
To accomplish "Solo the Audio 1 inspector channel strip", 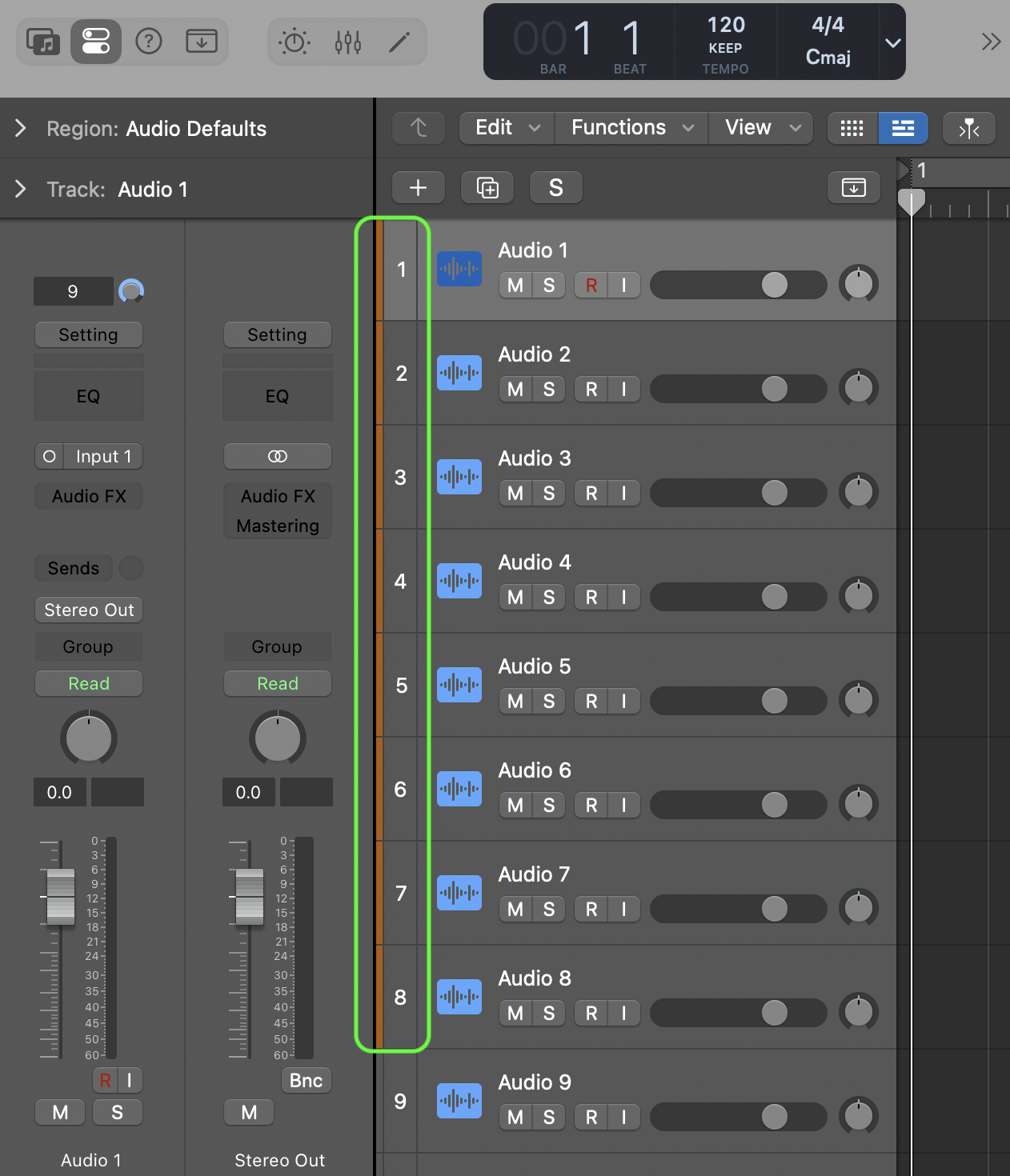I will point(118,1112).
